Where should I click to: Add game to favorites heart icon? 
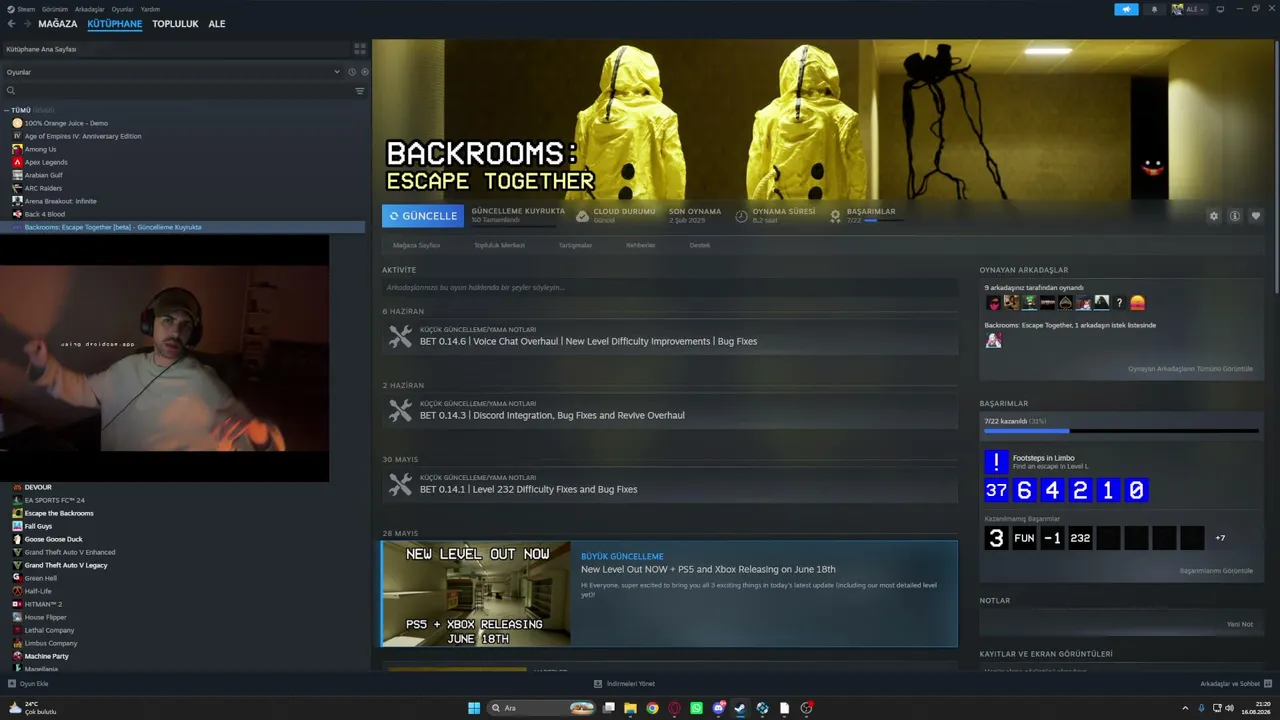[x=1256, y=216]
